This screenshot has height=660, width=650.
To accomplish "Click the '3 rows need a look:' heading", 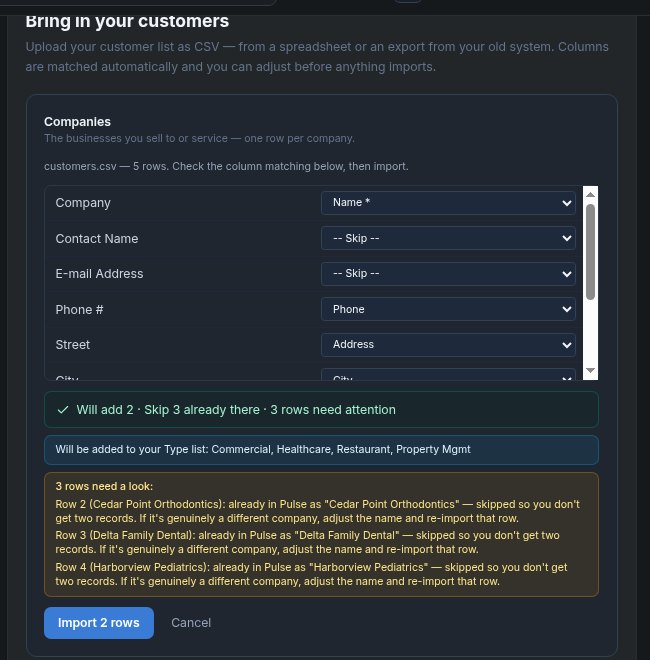I will coord(104,486).
